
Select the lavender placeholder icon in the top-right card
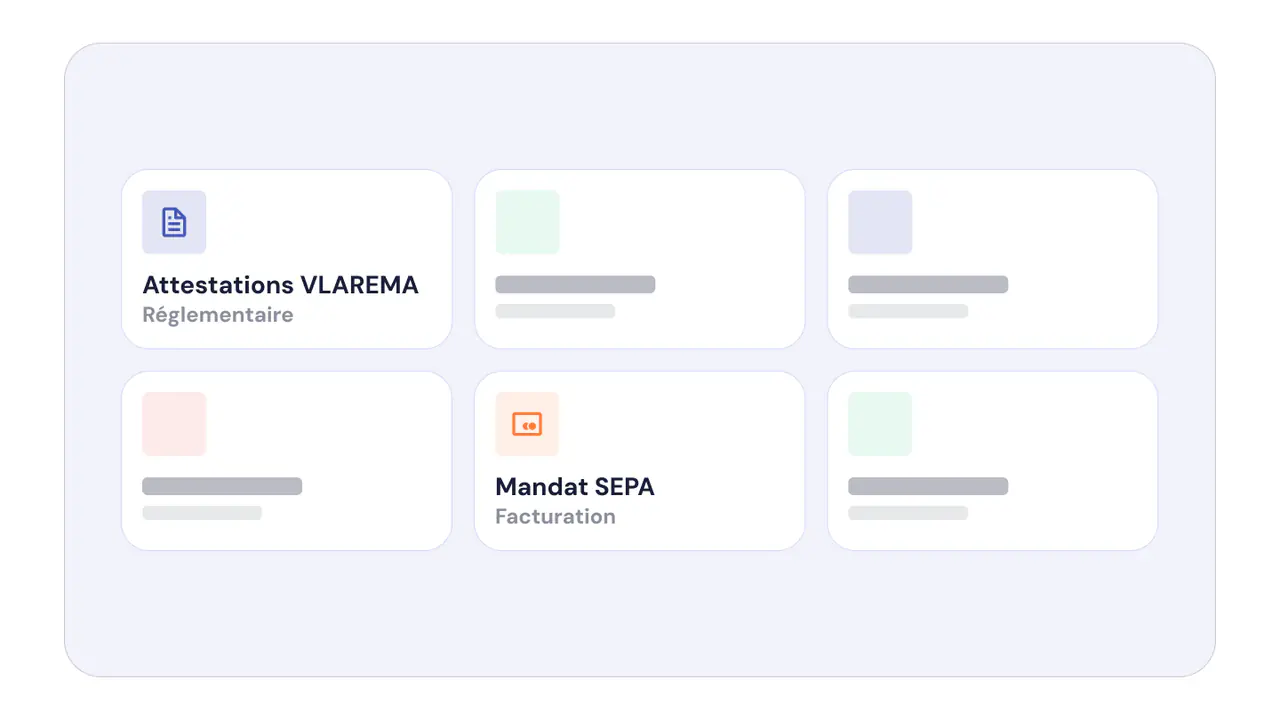pos(880,222)
